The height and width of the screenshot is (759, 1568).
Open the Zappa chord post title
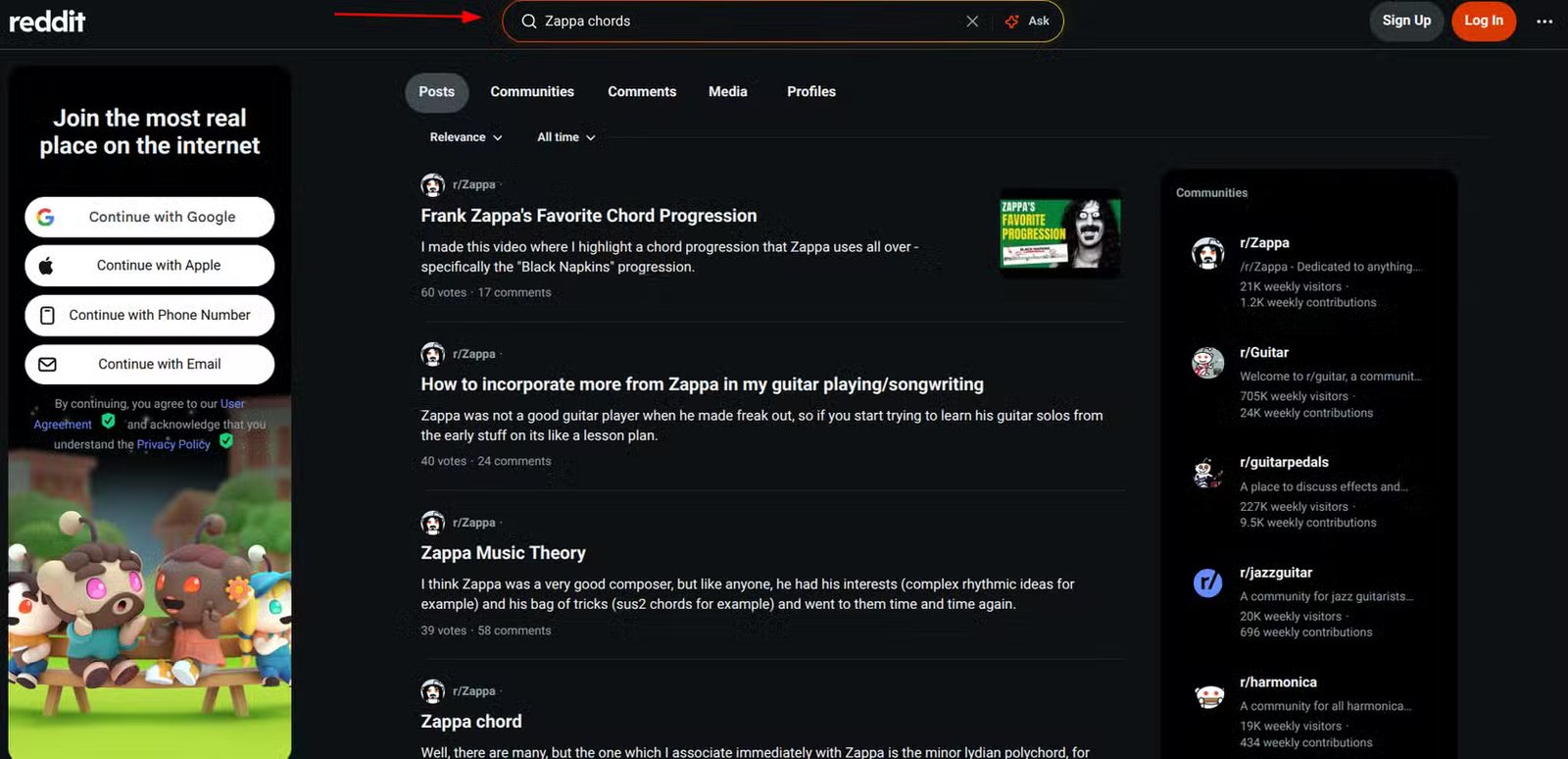471,722
